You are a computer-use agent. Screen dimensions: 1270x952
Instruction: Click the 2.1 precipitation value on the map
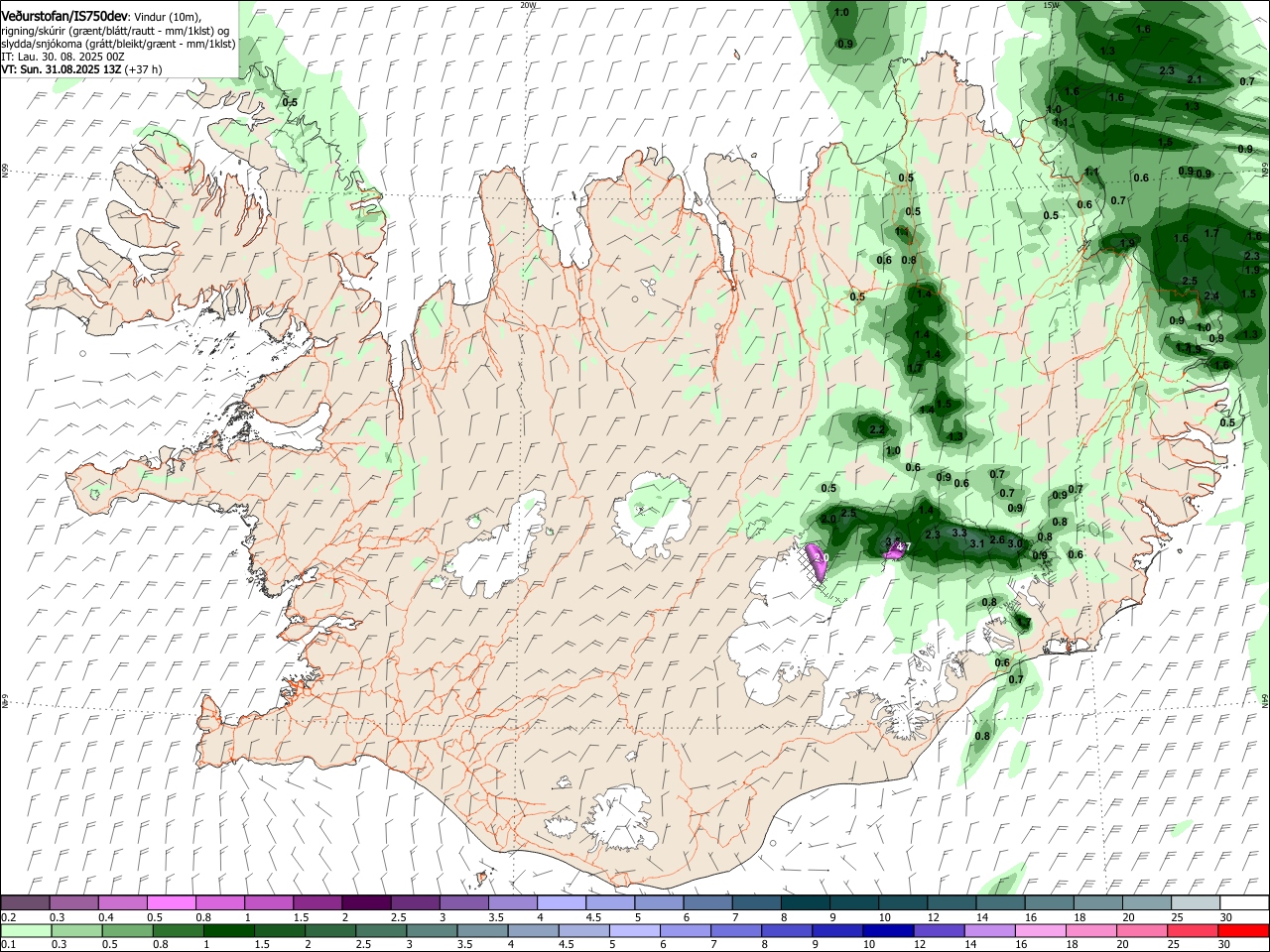coord(1195,80)
